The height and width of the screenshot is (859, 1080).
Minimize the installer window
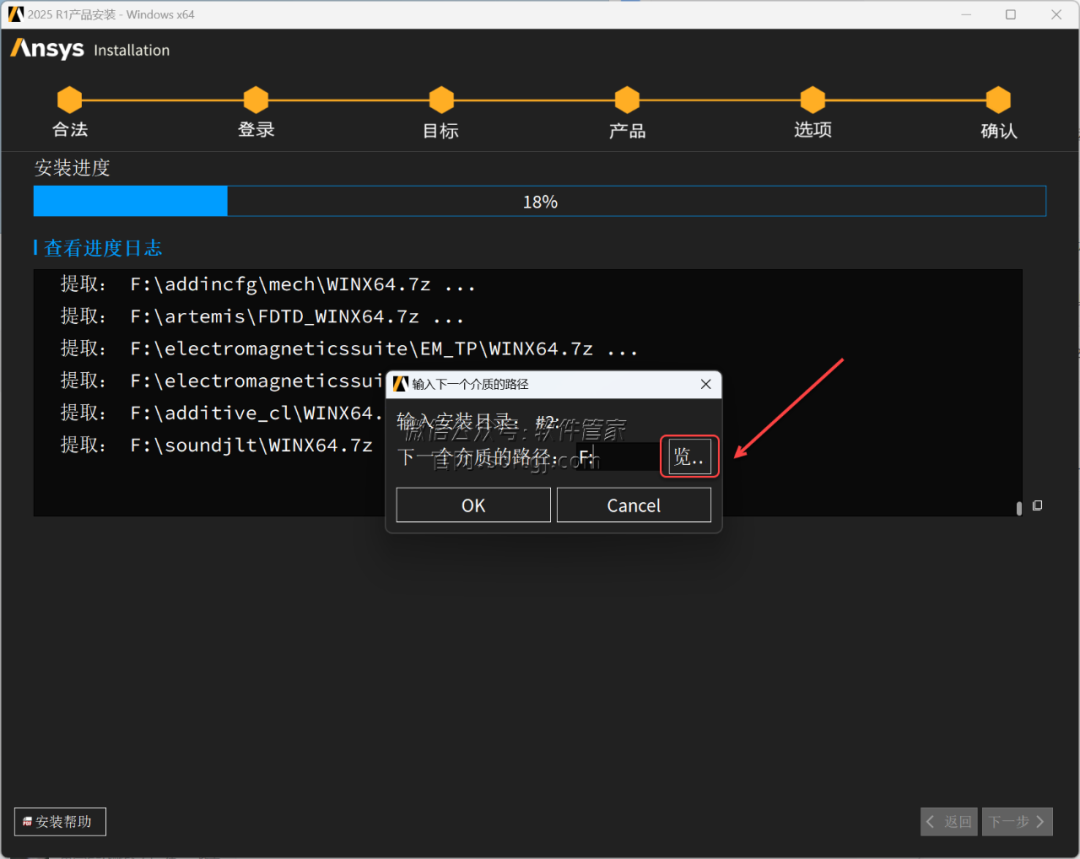coord(966,14)
